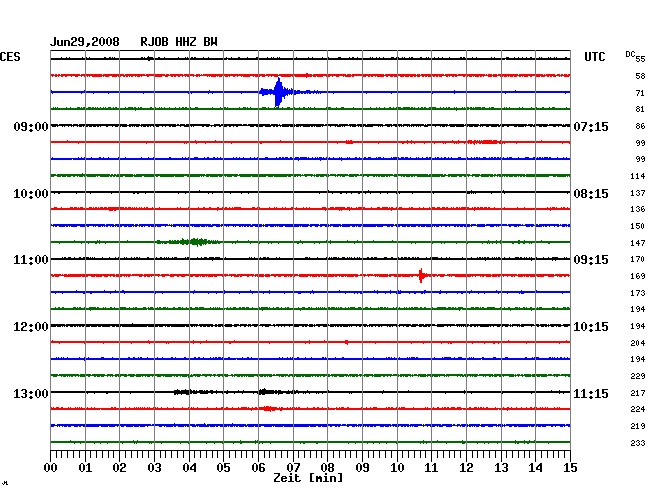Select the 13:00 local time label
This screenshot has width=650, height=494.
coord(31,393)
